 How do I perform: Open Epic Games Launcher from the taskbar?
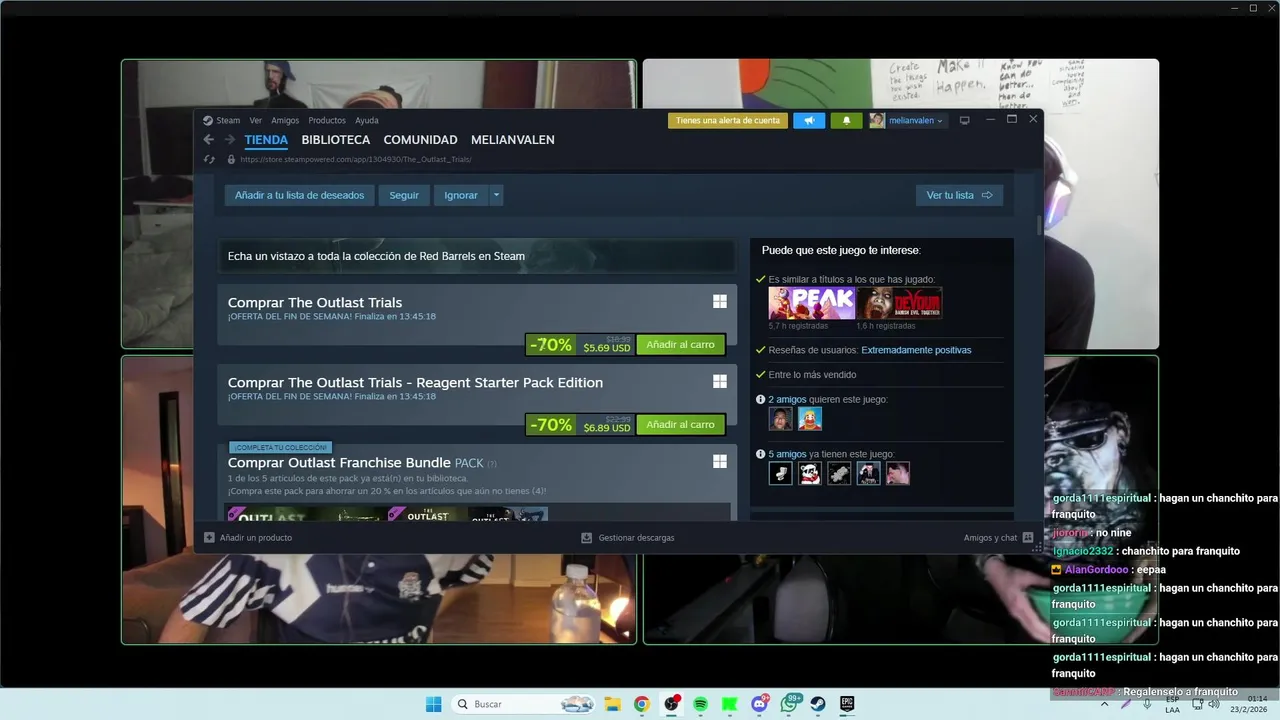point(847,704)
